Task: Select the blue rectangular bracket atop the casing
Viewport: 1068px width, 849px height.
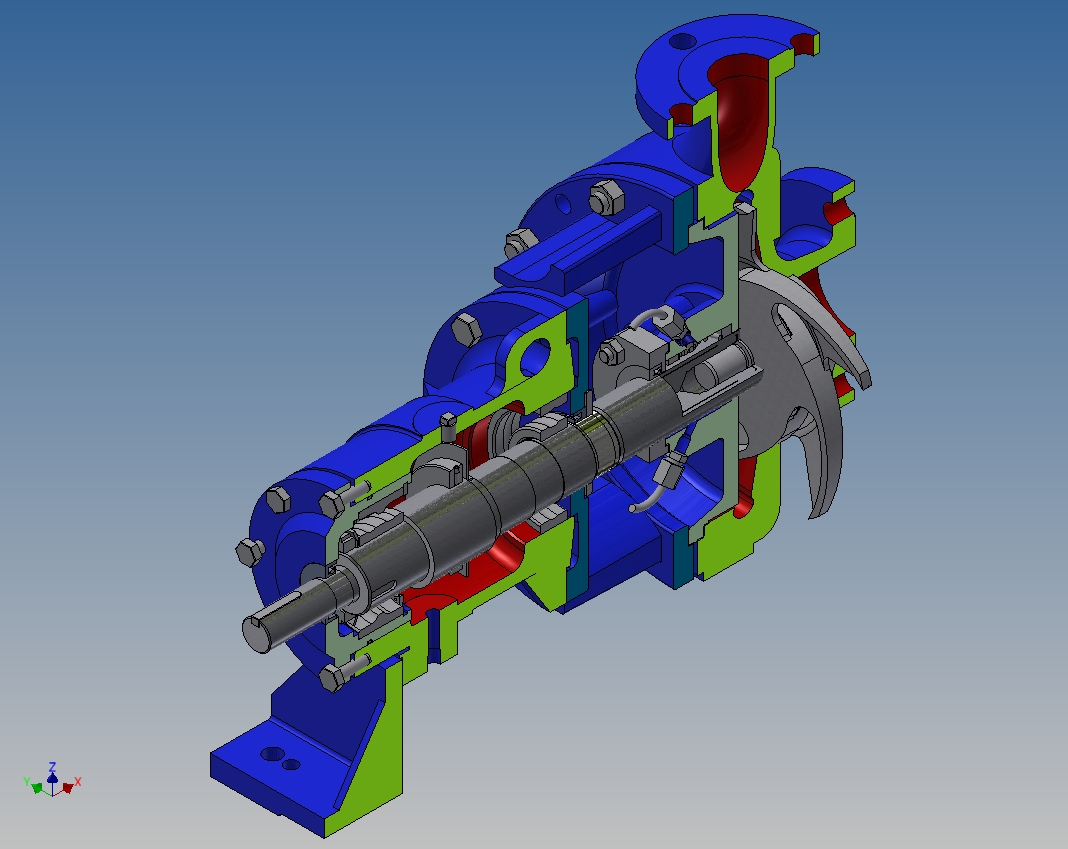Action: pyautogui.click(x=579, y=251)
